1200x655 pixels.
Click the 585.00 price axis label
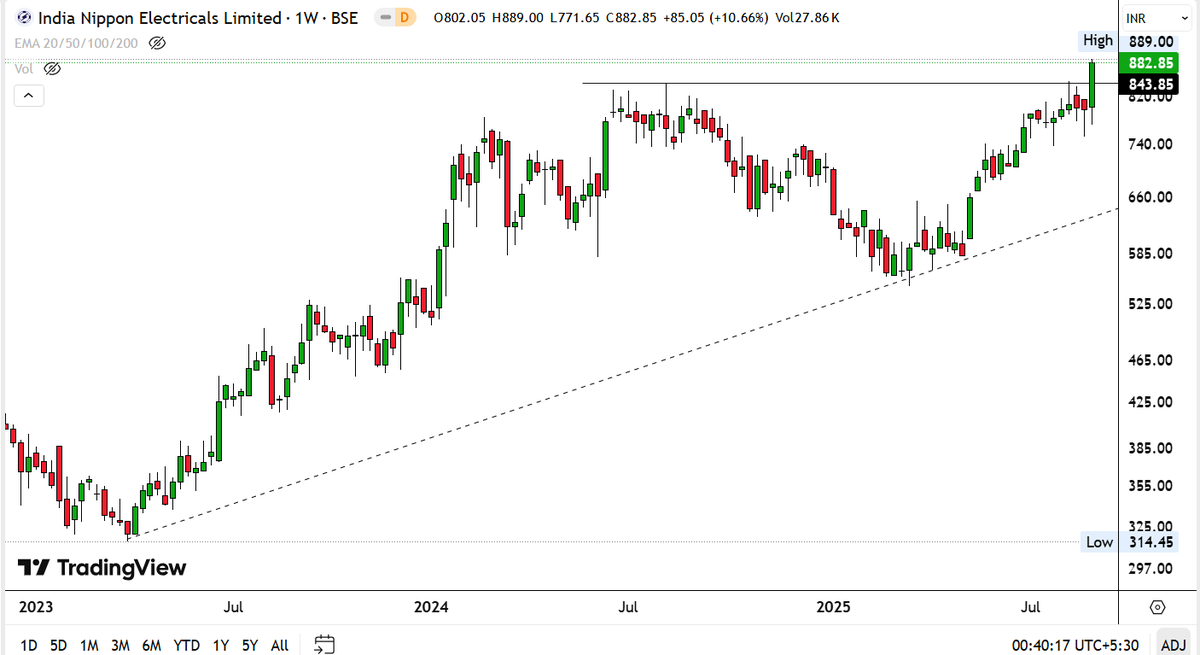tap(1151, 254)
